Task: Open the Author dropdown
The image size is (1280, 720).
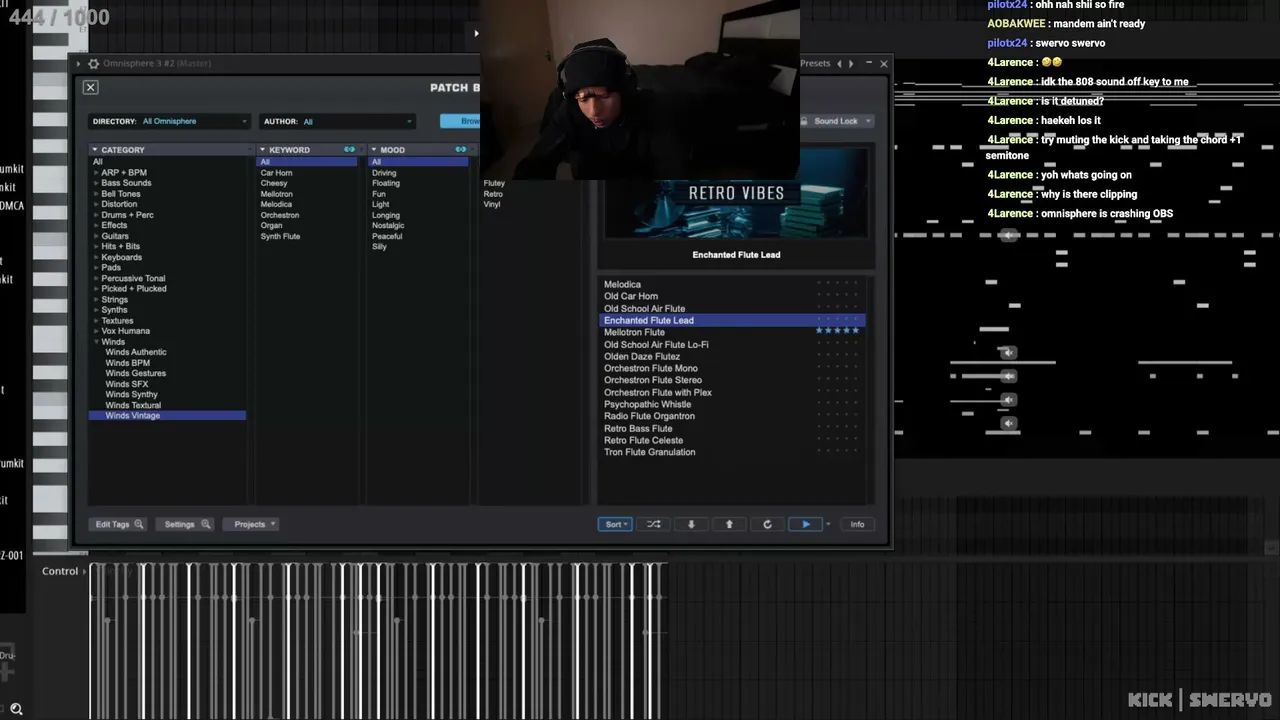Action: [x=338, y=121]
